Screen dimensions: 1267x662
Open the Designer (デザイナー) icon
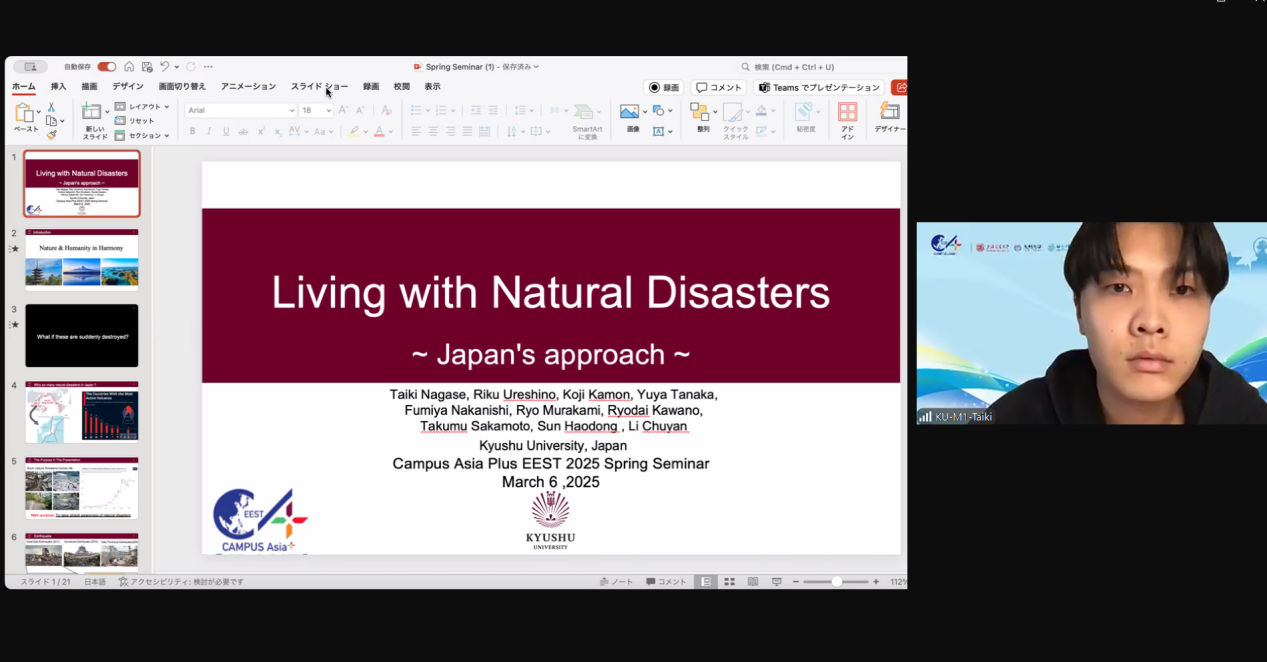click(888, 112)
